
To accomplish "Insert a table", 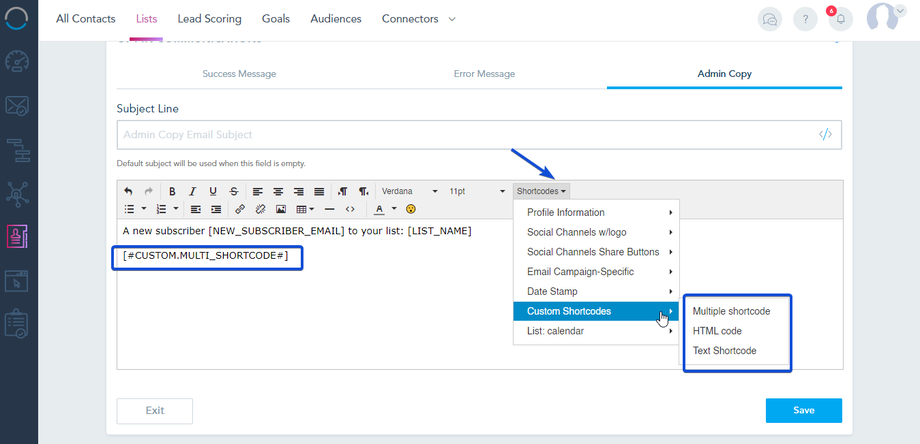I will coord(301,209).
